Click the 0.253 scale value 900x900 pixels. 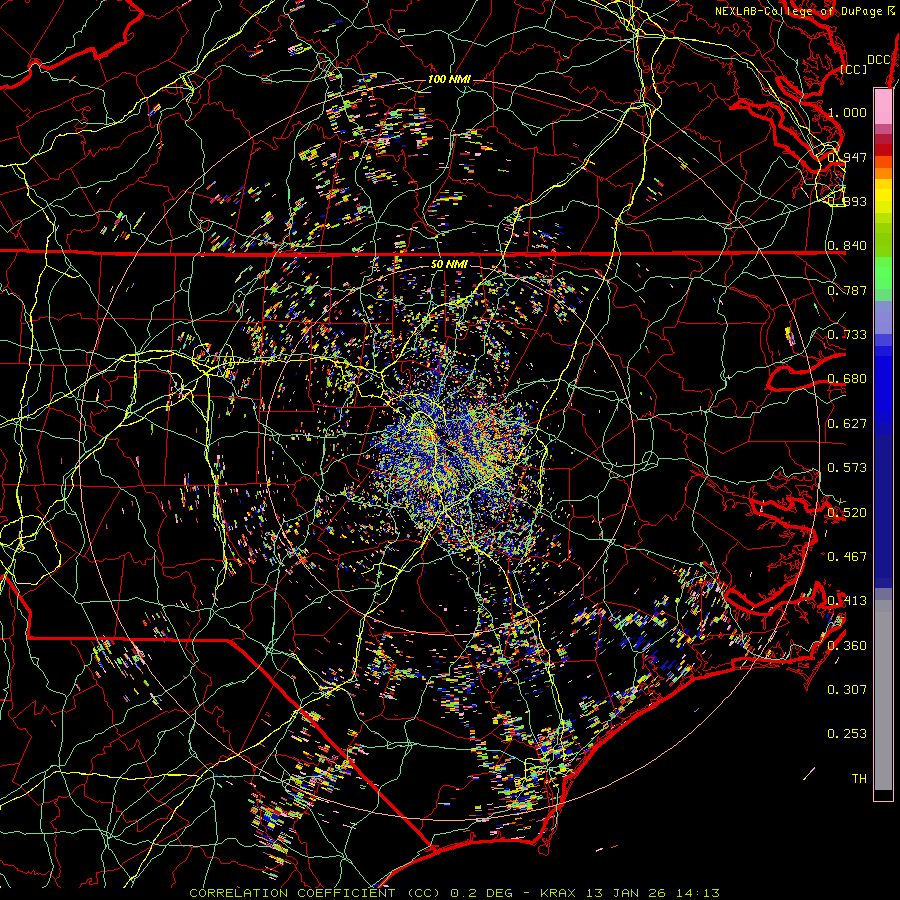[x=847, y=734]
